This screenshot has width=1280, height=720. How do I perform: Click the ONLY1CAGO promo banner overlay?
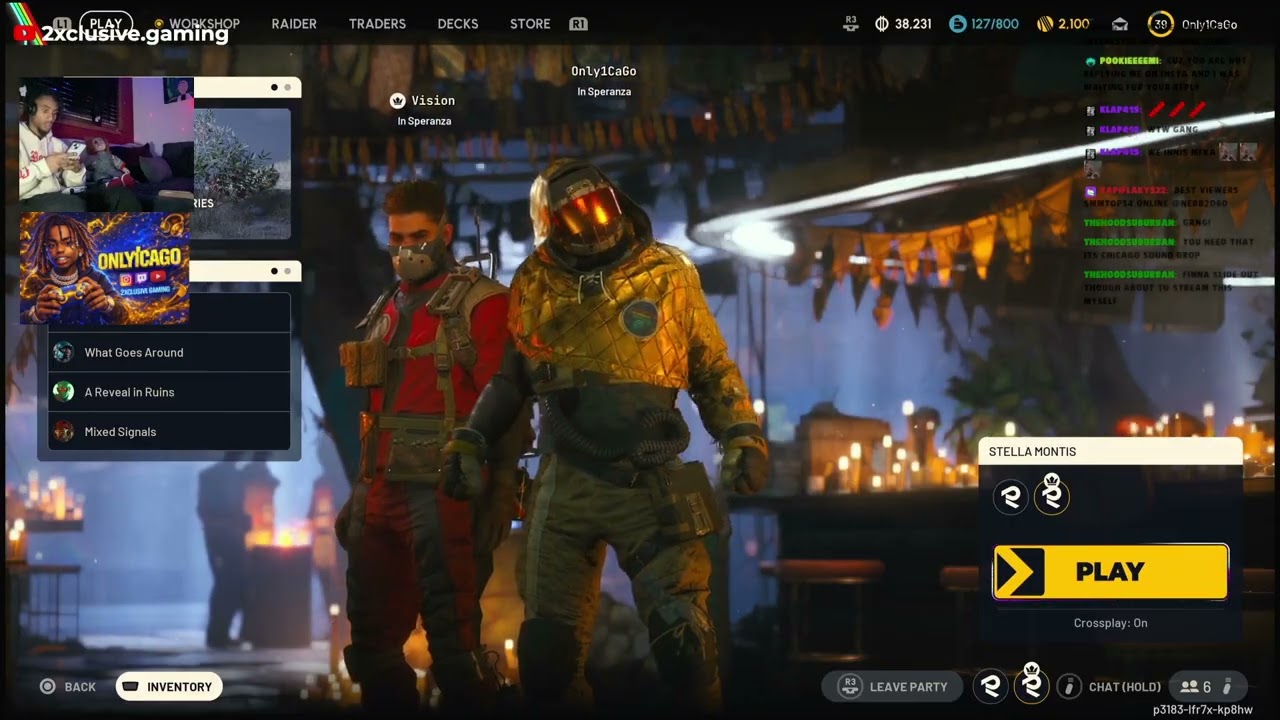105,268
